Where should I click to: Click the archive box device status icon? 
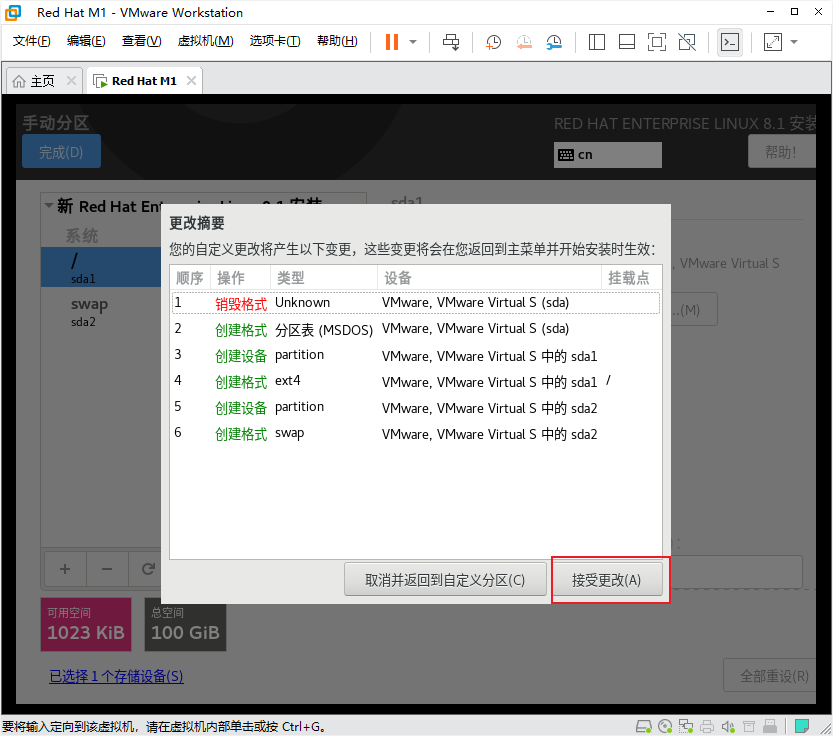tap(749, 726)
